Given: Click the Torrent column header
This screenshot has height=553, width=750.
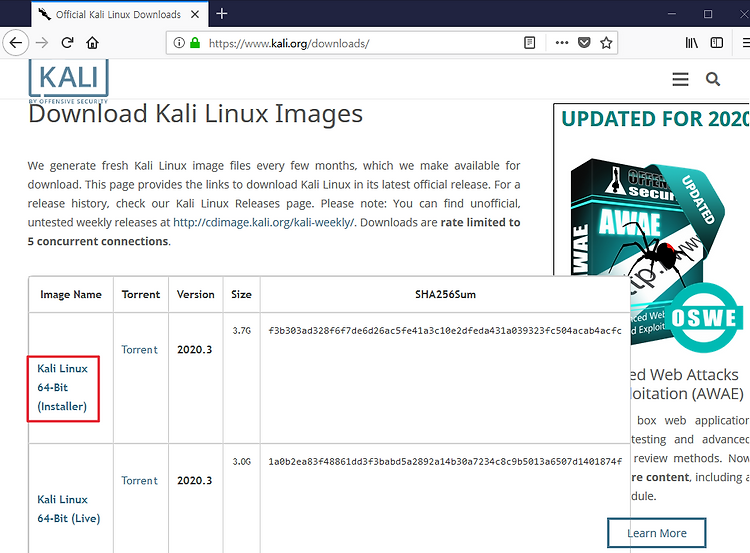Looking at the screenshot, I should click(141, 295).
